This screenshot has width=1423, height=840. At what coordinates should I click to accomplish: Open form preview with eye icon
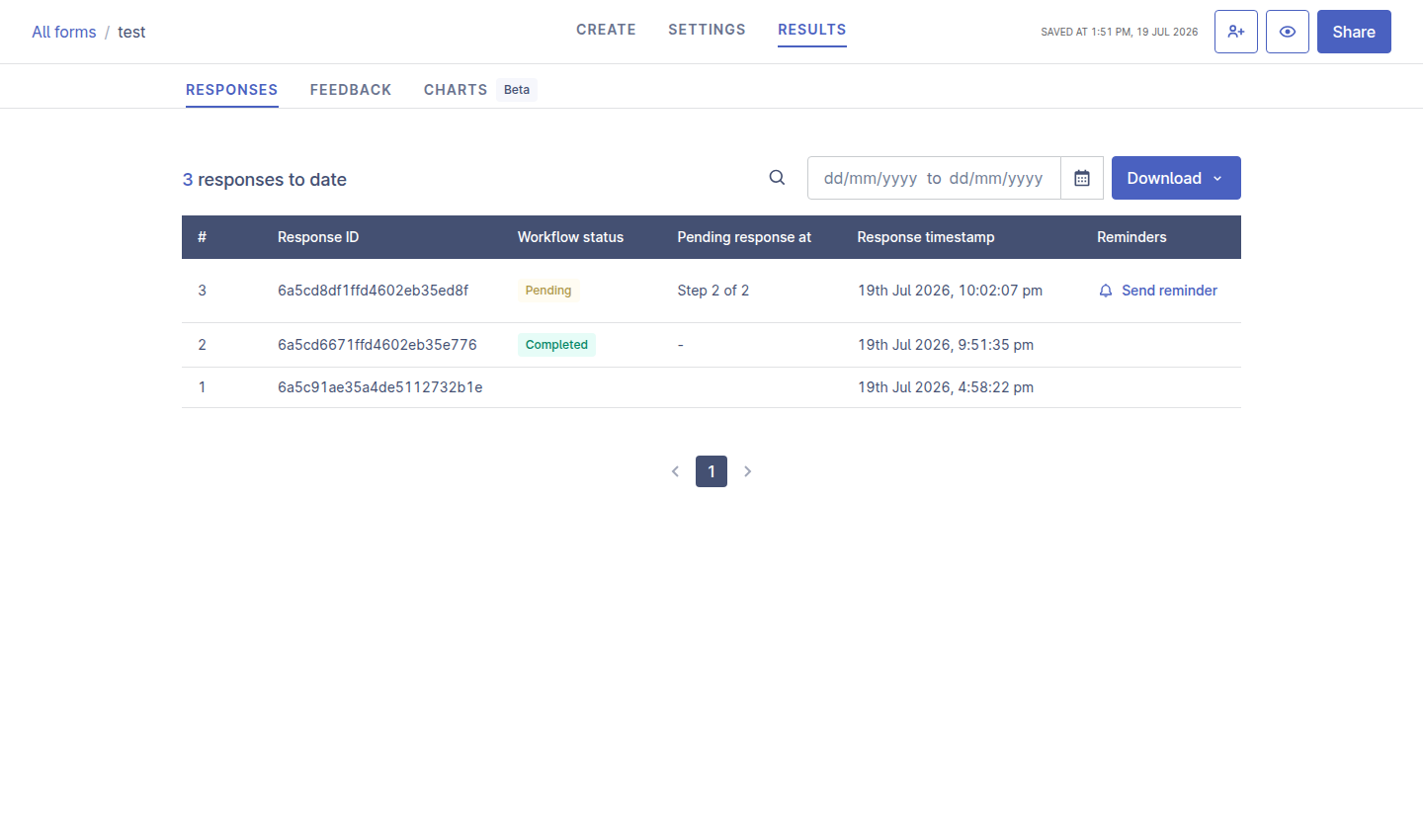tap(1288, 32)
